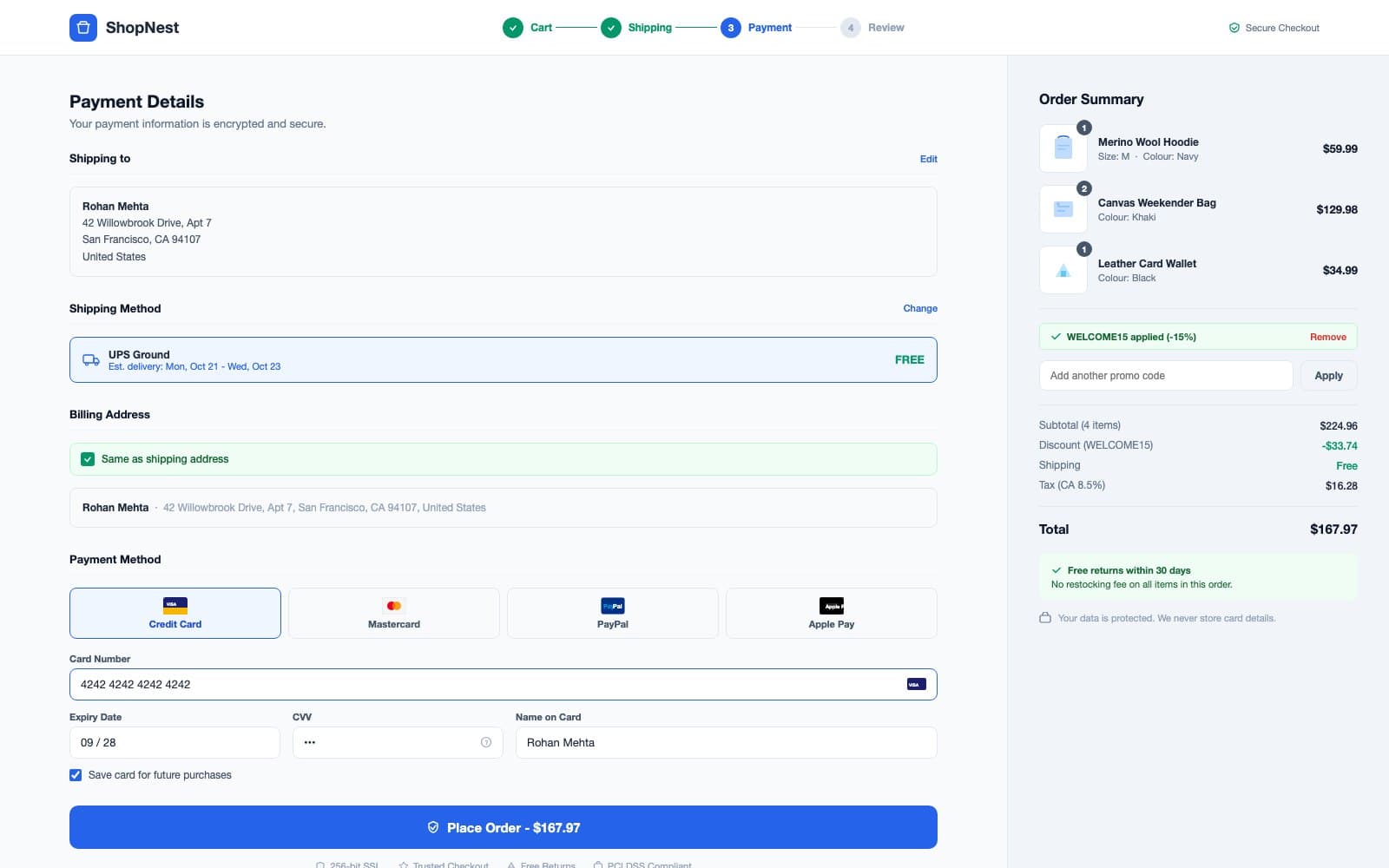Image resolution: width=1389 pixels, height=868 pixels.
Task: Click the CVV input field
Action: 398,742
